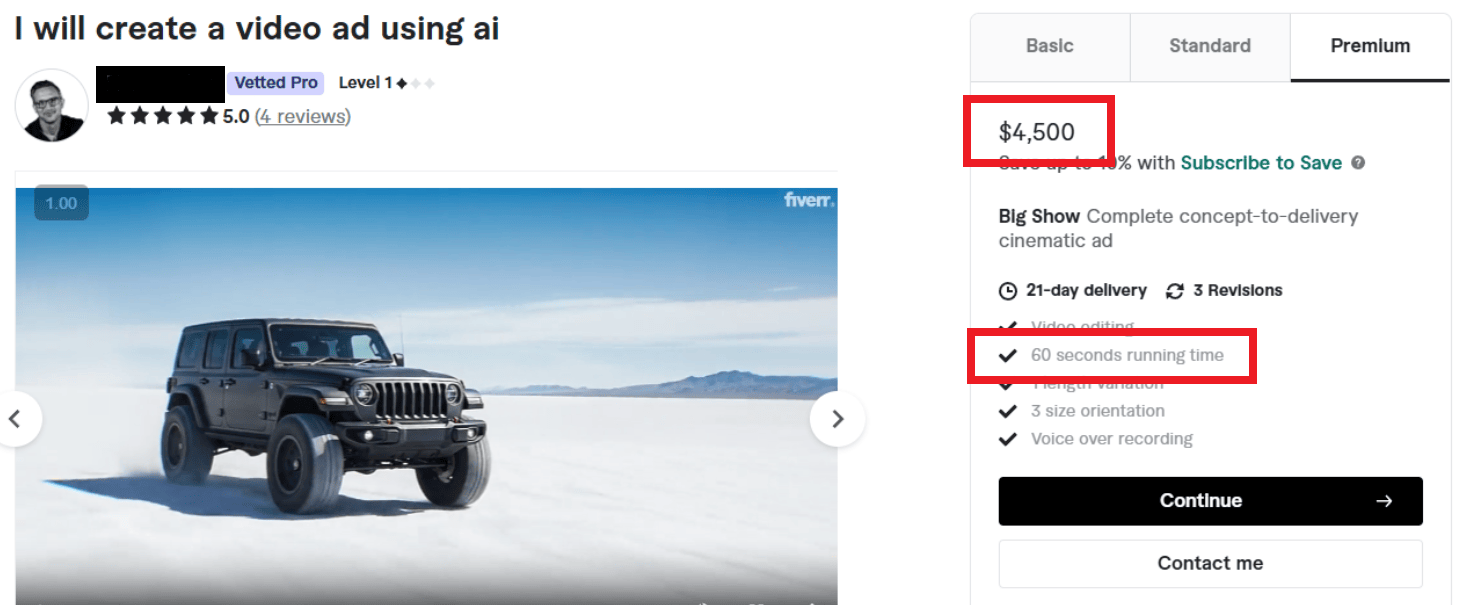Select the Standard package tab
This screenshot has width=1468, height=605.
(1210, 46)
